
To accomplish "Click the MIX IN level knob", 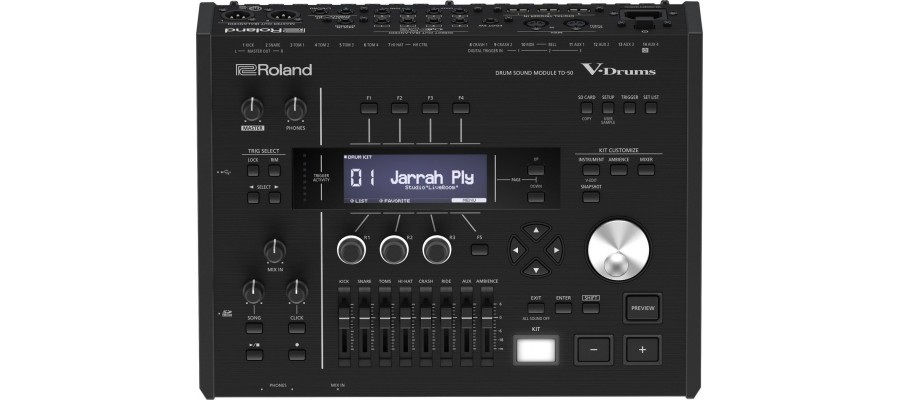I will click(275, 251).
